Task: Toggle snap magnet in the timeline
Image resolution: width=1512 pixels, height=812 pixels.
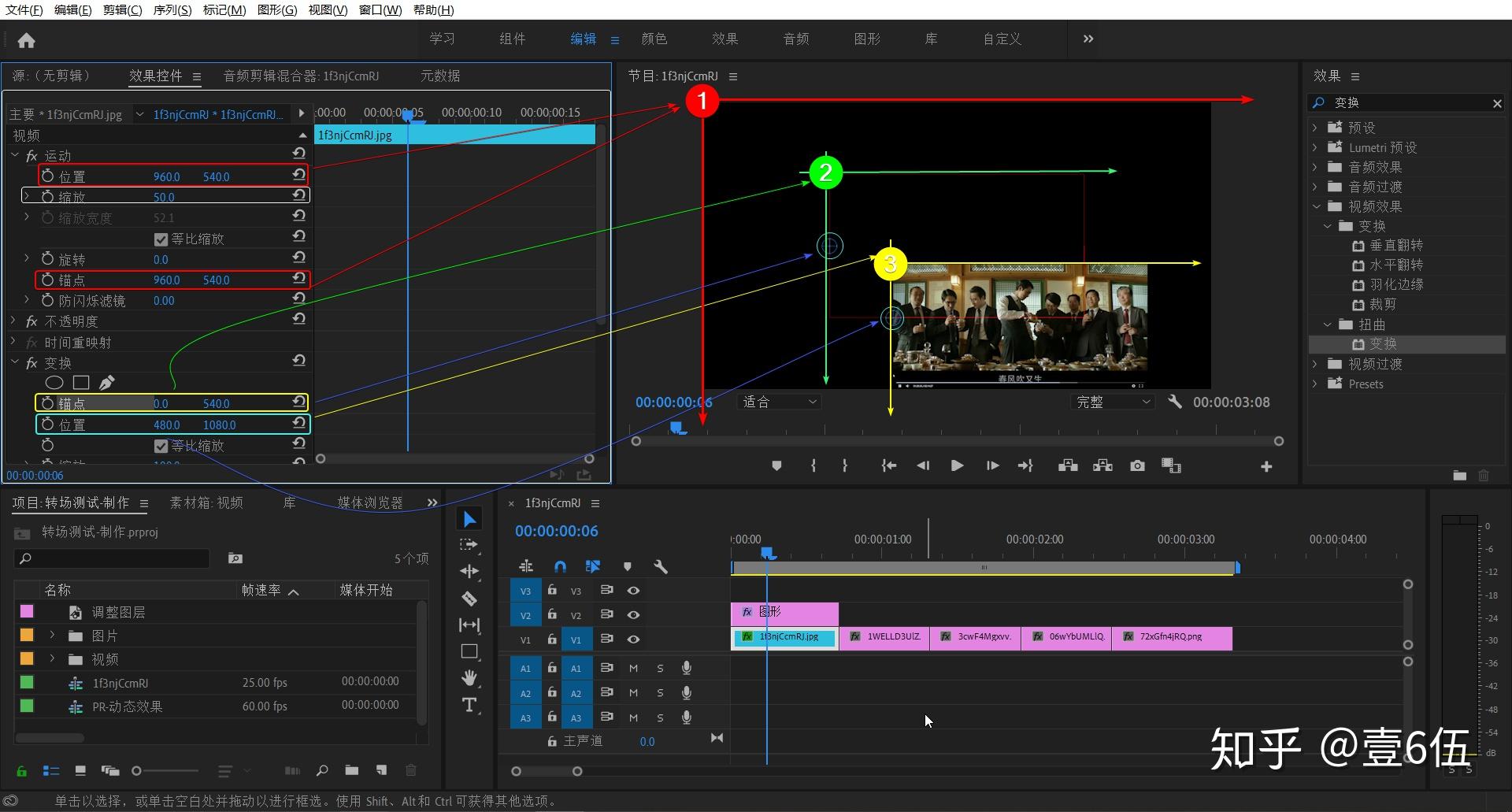Action: coord(560,566)
